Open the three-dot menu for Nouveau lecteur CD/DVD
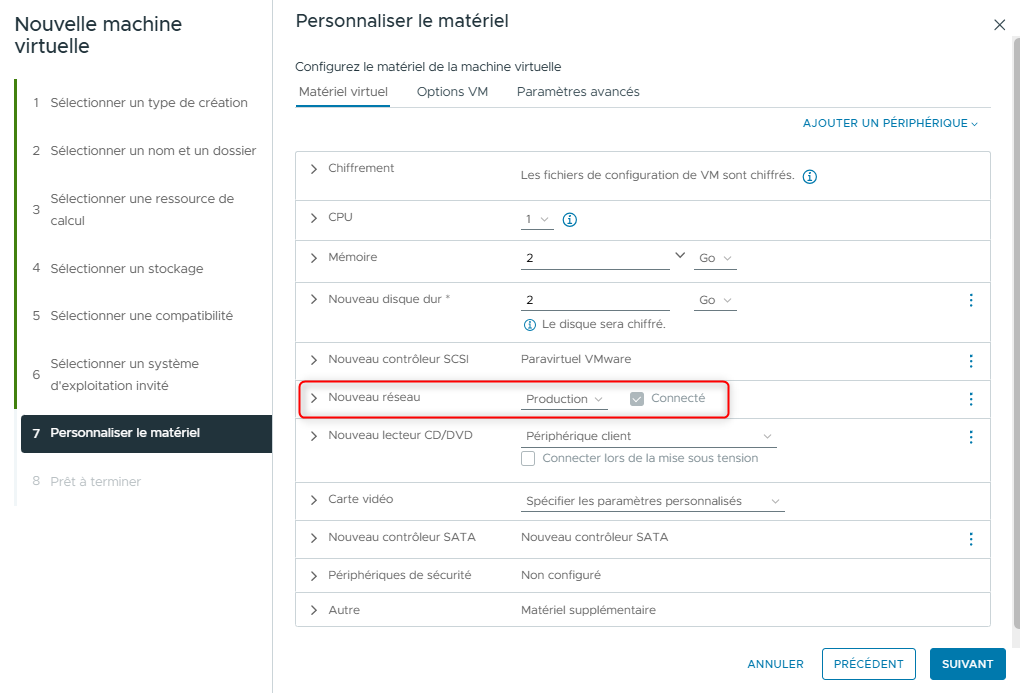 (970, 437)
